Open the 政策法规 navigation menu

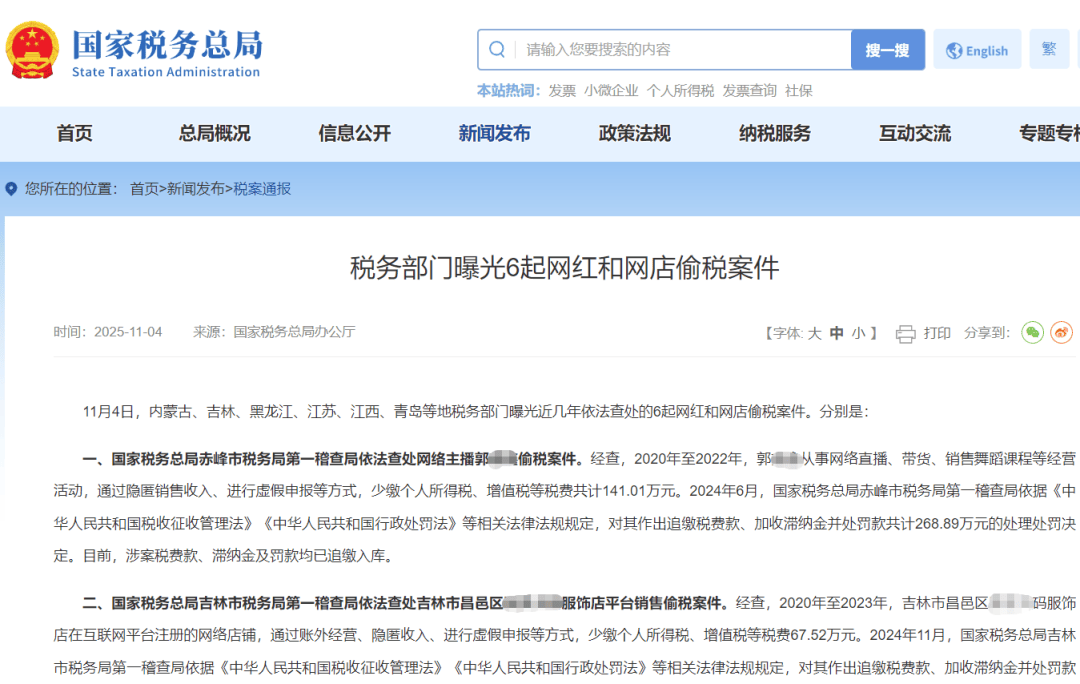(634, 134)
